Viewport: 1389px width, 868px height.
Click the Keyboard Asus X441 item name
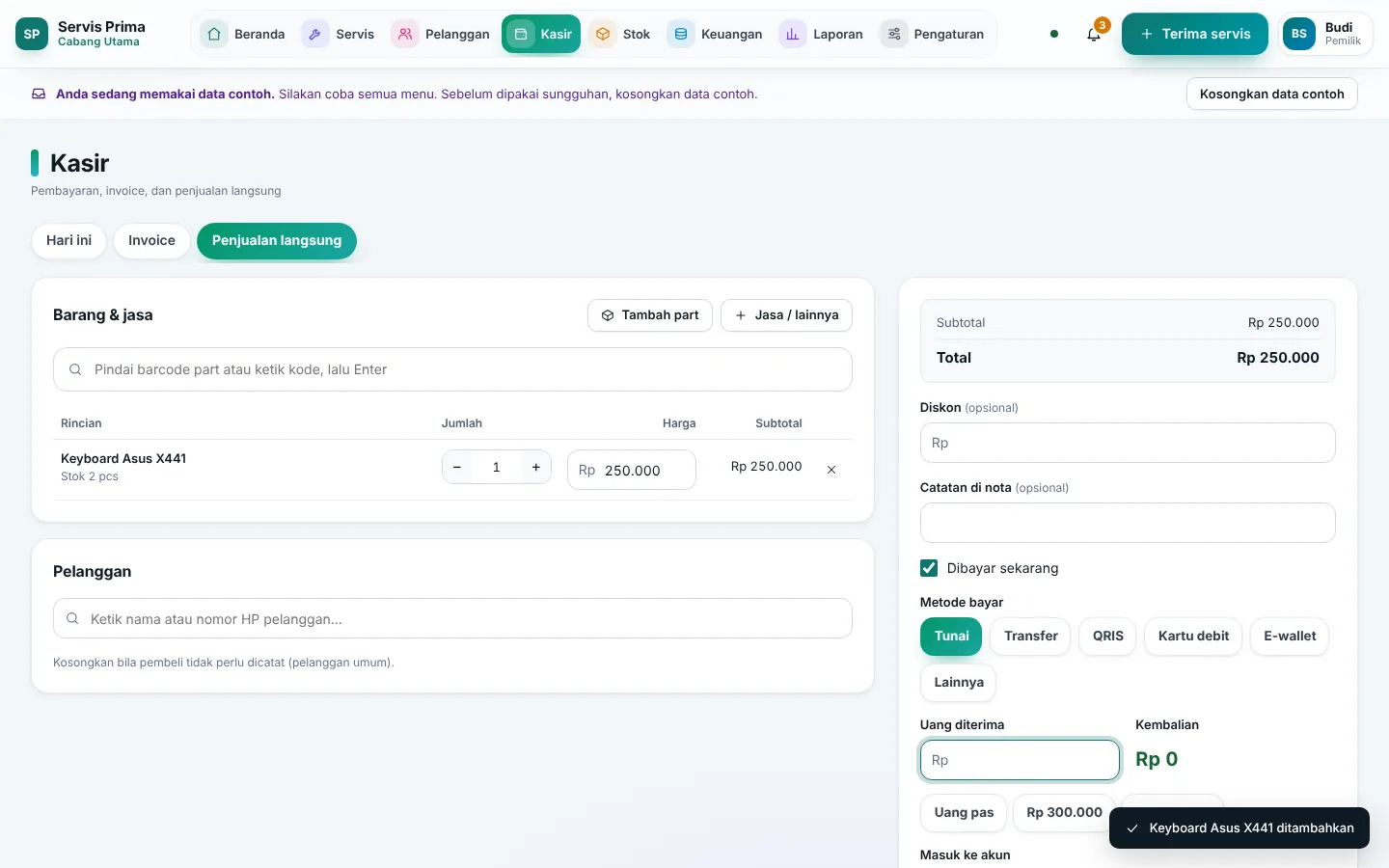point(123,459)
